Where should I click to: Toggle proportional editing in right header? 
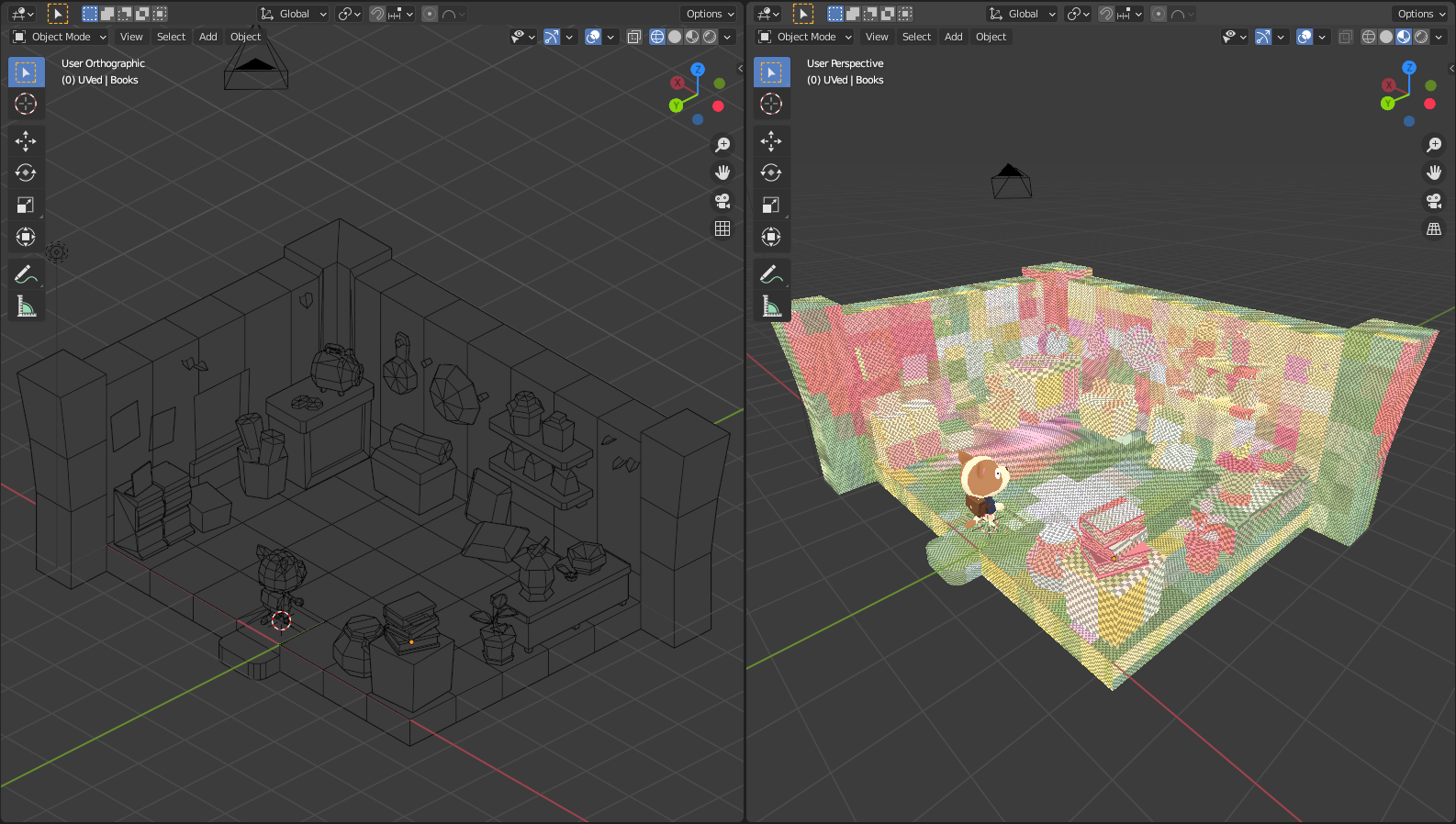coord(1159,14)
